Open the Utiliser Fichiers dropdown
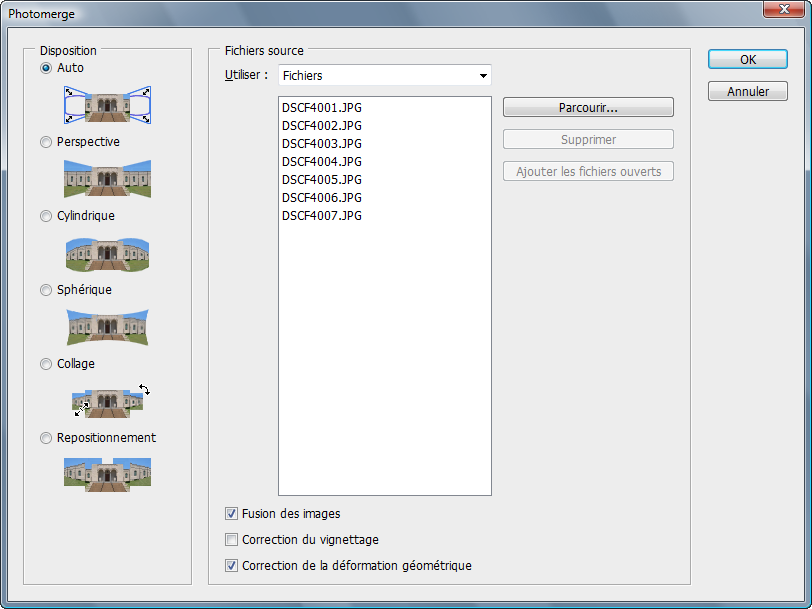The height and width of the screenshot is (609, 812). (x=385, y=76)
